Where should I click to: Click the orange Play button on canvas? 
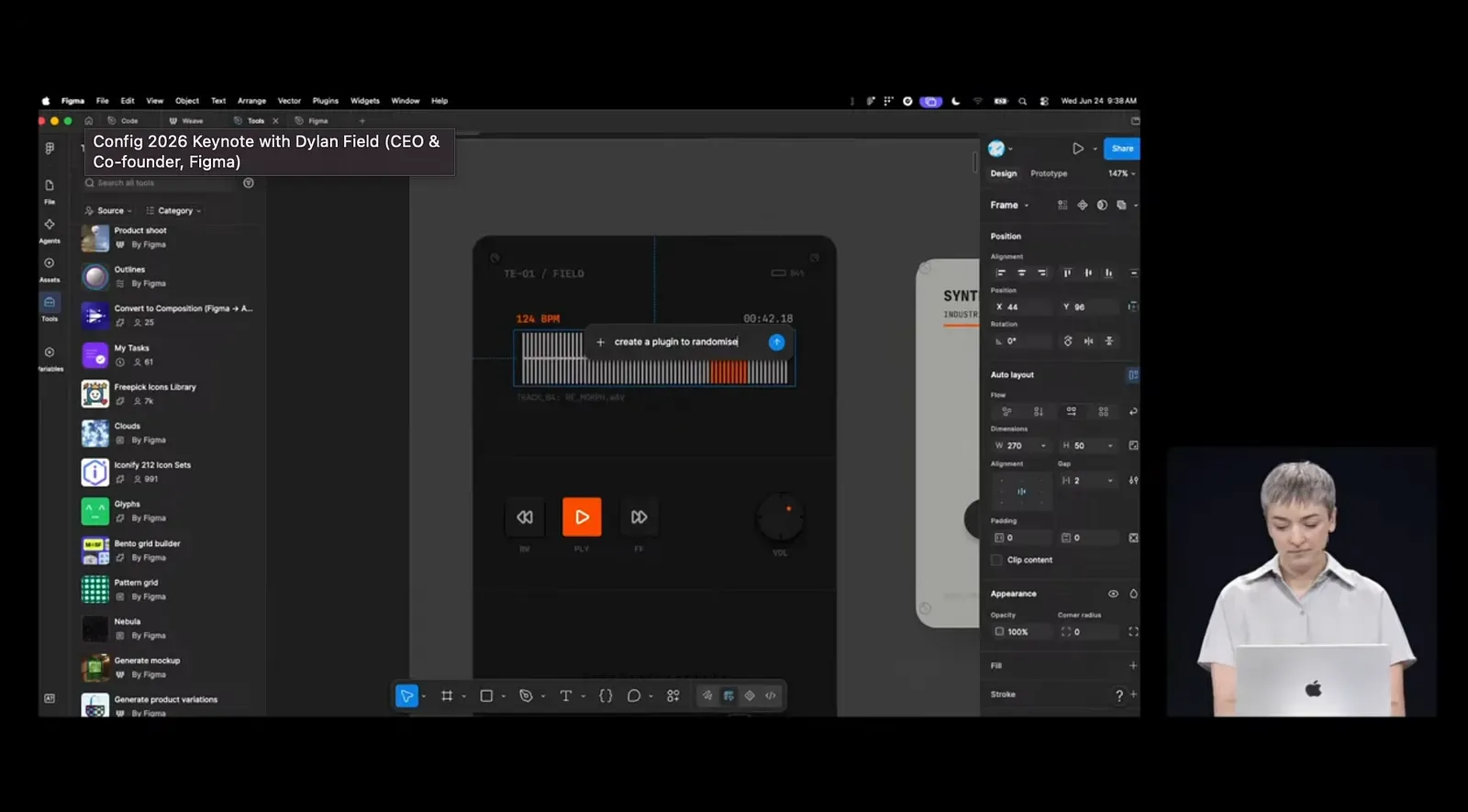point(582,517)
